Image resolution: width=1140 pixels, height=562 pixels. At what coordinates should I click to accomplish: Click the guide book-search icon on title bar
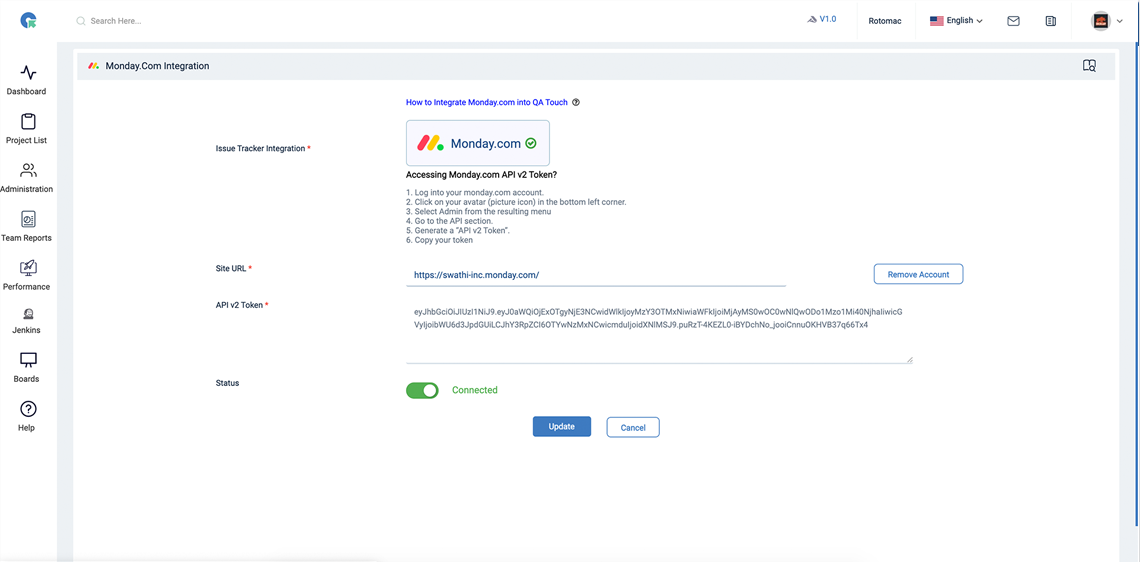coord(1089,65)
